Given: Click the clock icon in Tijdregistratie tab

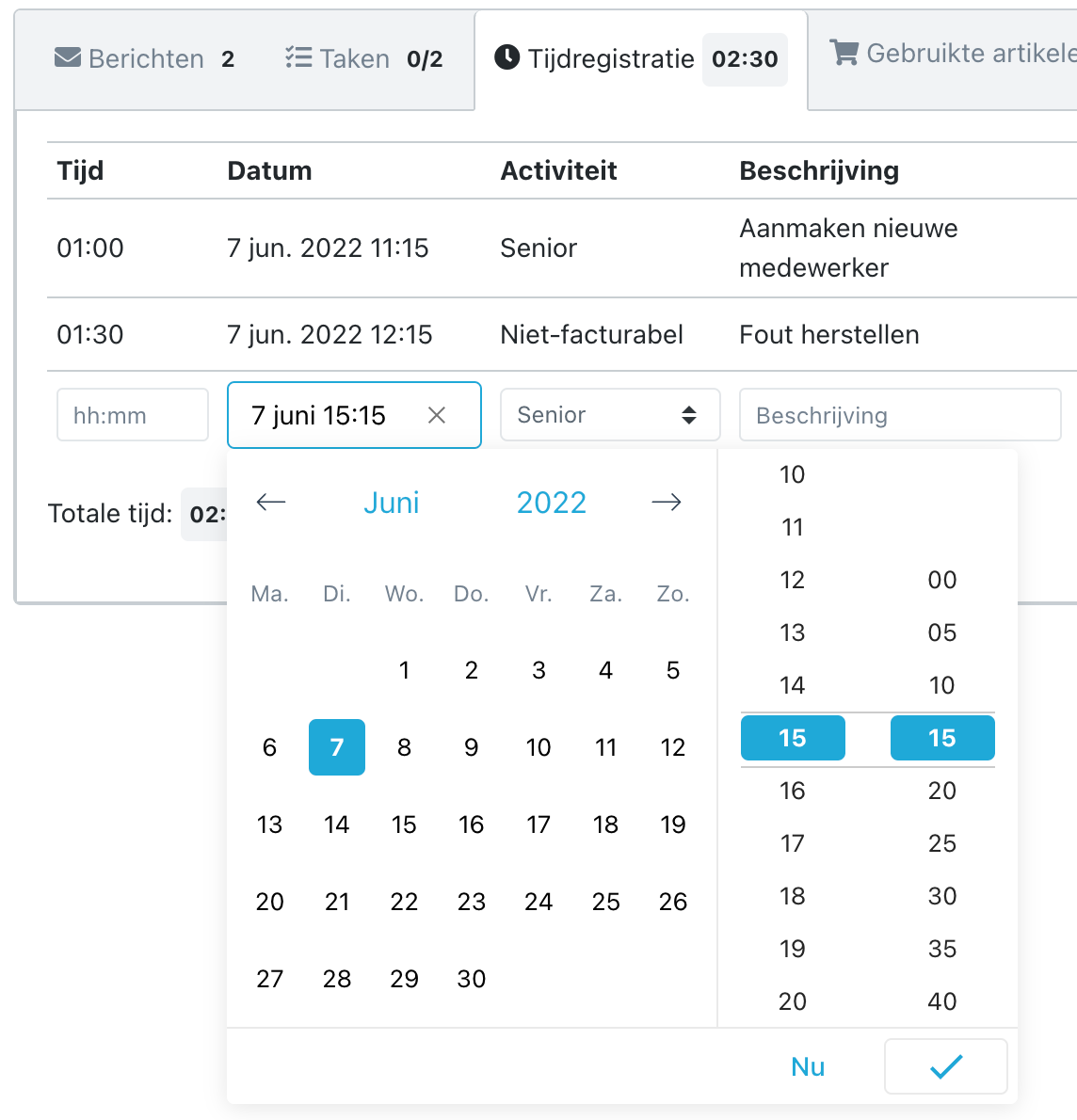Looking at the screenshot, I should click(x=507, y=57).
